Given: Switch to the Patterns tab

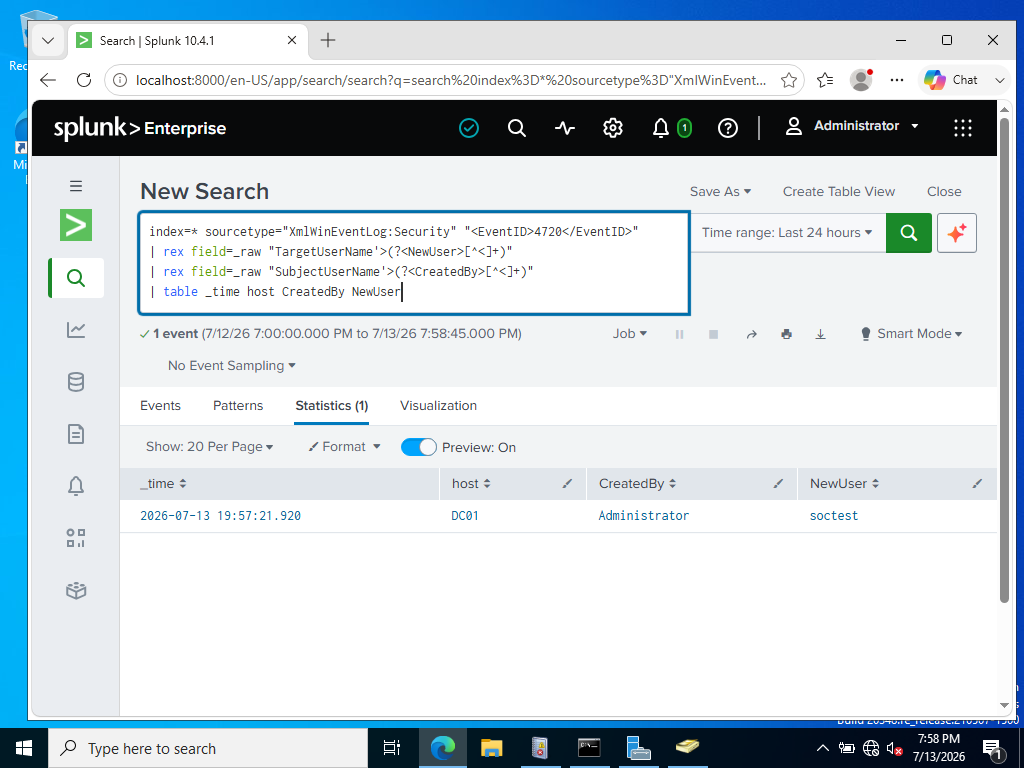Looking at the screenshot, I should pyautogui.click(x=238, y=406).
